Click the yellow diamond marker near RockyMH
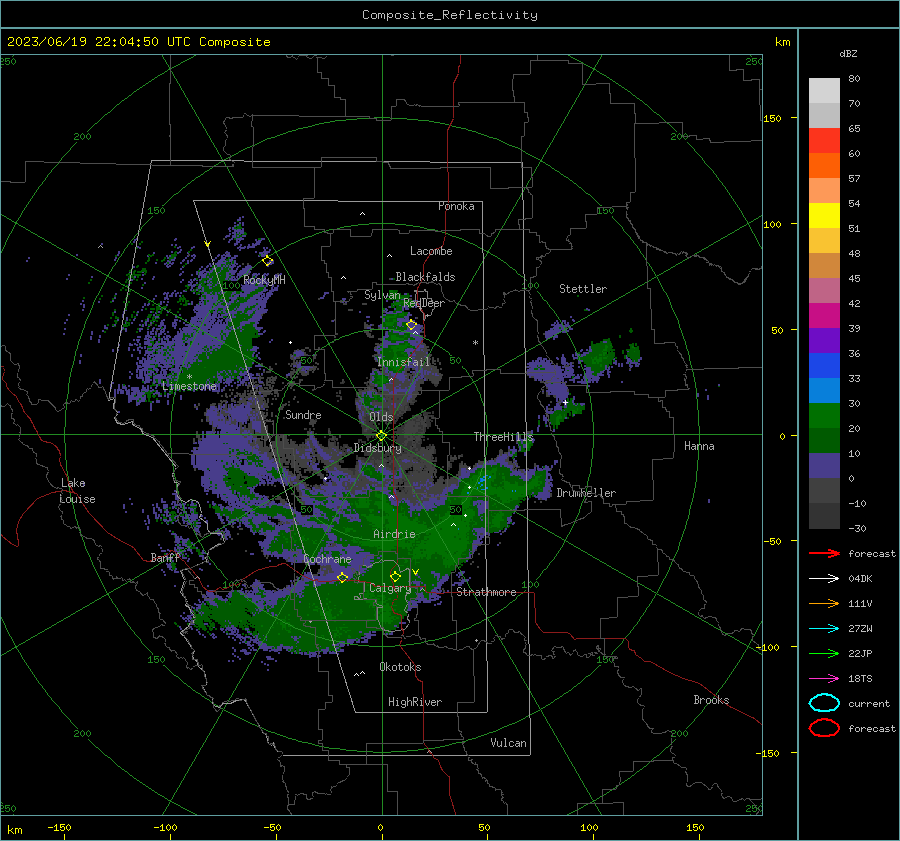The height and width of the screenshot is (841, 900). coord(267,261)
